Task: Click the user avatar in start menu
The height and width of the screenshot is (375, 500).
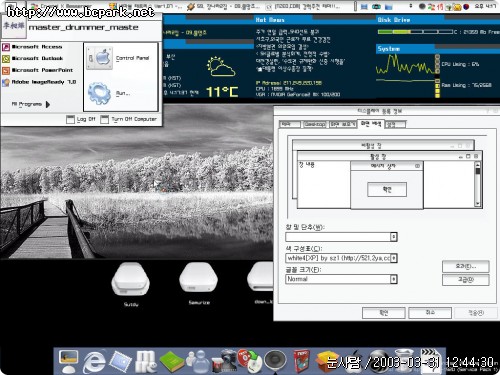Action: pyautogui.click(x=14, y=26)
